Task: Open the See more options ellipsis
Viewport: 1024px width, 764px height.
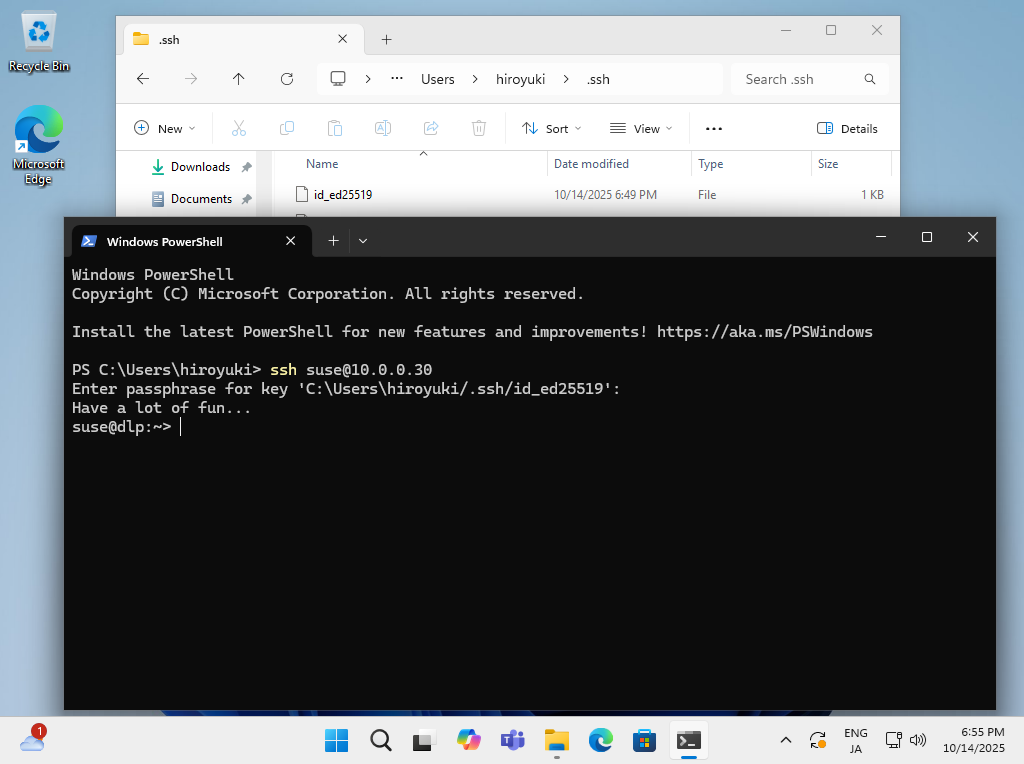Action: tap(713, 128)
